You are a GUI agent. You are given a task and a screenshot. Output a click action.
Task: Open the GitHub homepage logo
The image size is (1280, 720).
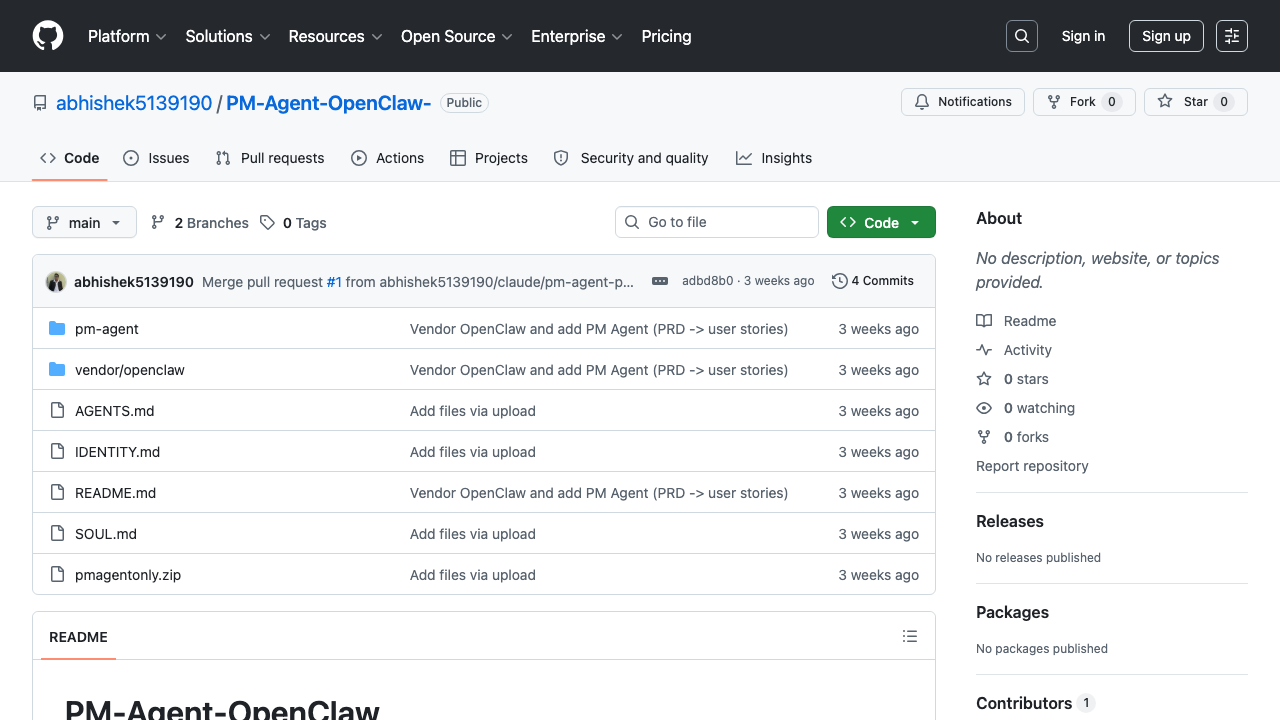(48, 36)
